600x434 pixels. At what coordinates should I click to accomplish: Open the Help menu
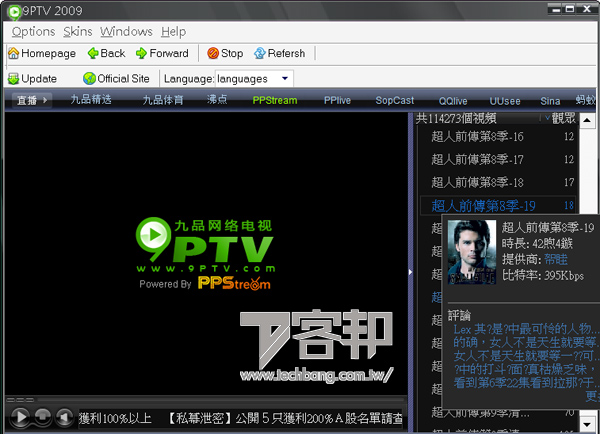(x=173, y=31)
